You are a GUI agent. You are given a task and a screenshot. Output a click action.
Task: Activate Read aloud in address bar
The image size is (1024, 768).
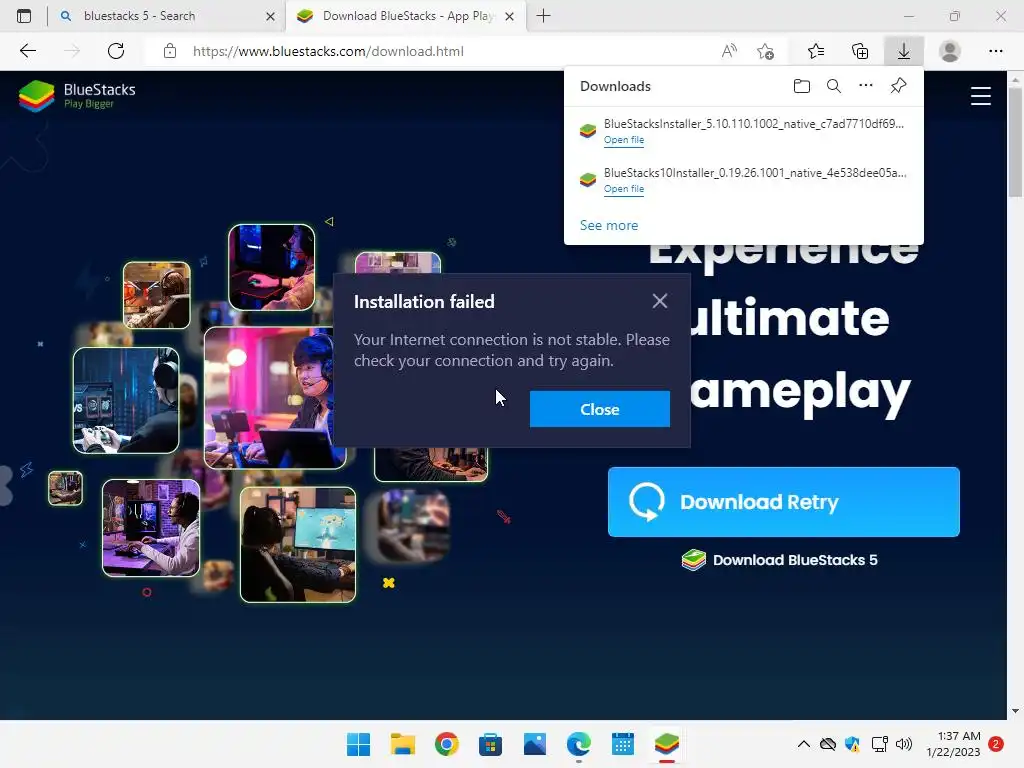coord(729,51)
